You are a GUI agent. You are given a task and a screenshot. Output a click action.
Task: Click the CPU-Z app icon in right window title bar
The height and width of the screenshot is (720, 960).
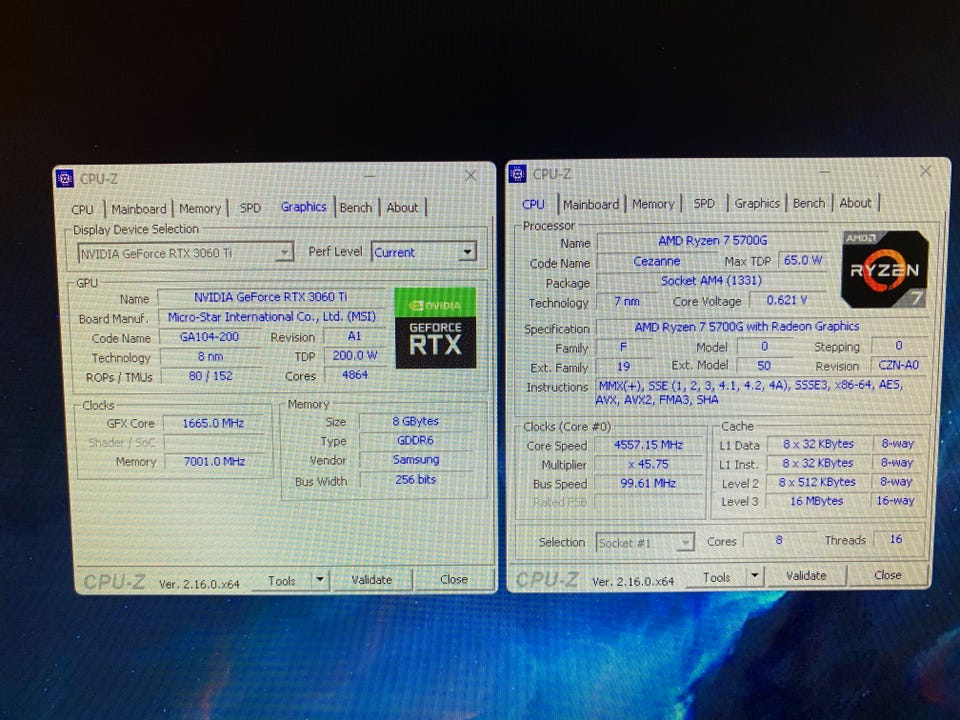(517, 174)
